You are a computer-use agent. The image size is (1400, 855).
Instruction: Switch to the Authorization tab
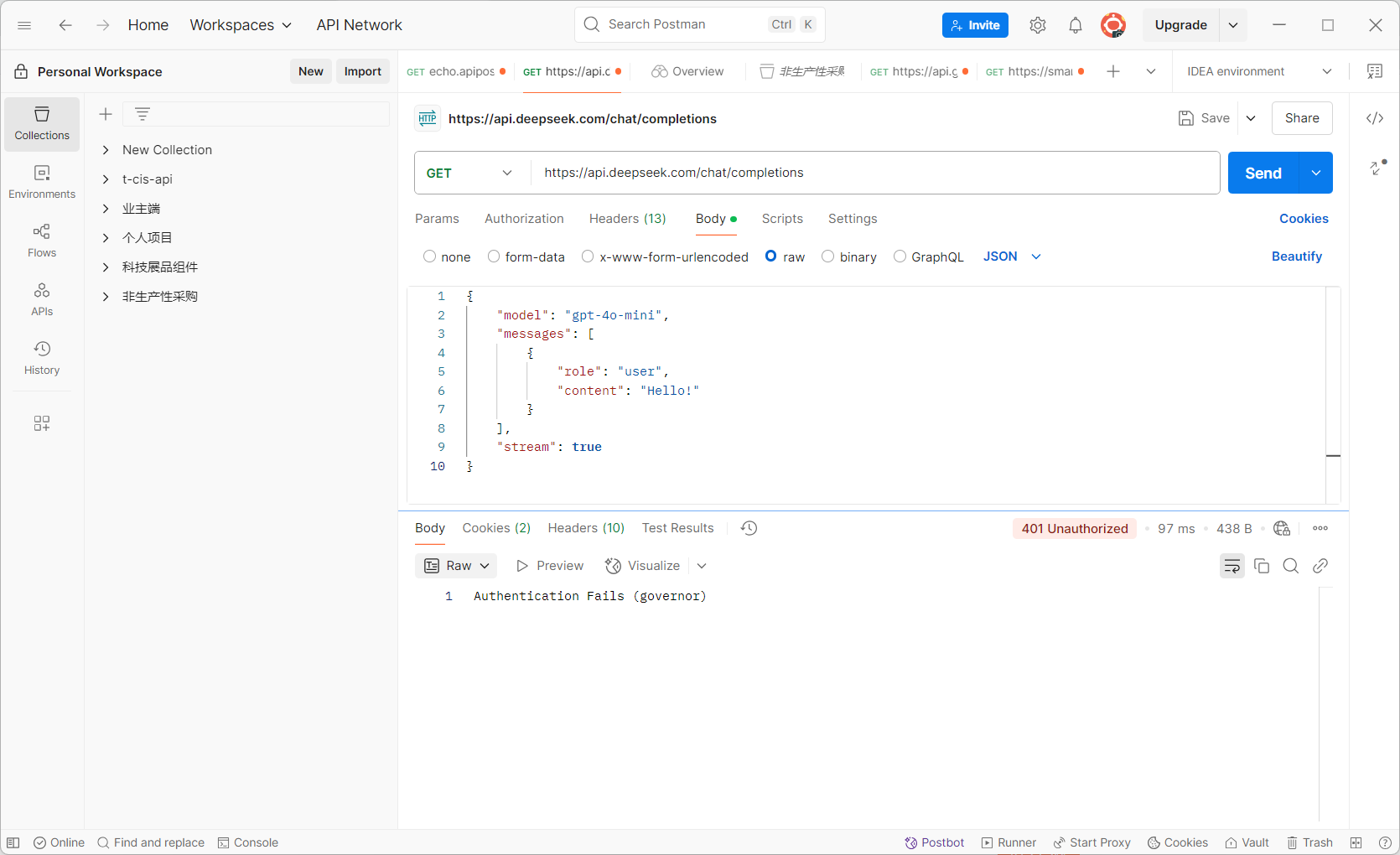(524, 219)
